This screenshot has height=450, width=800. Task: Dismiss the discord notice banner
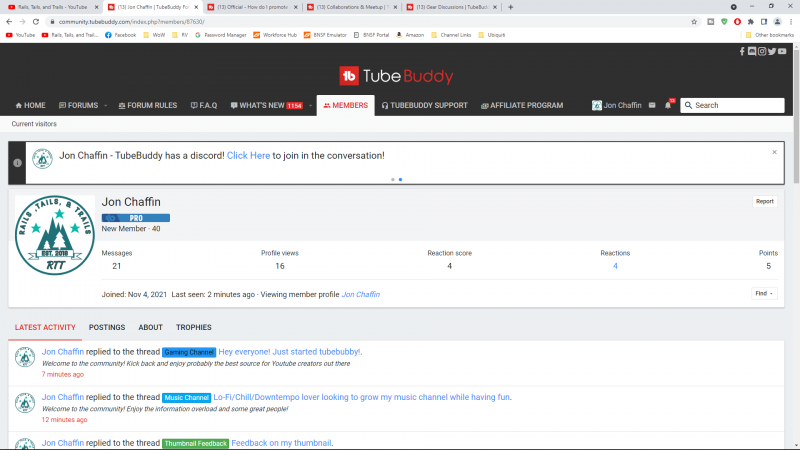tap(774, 152)
